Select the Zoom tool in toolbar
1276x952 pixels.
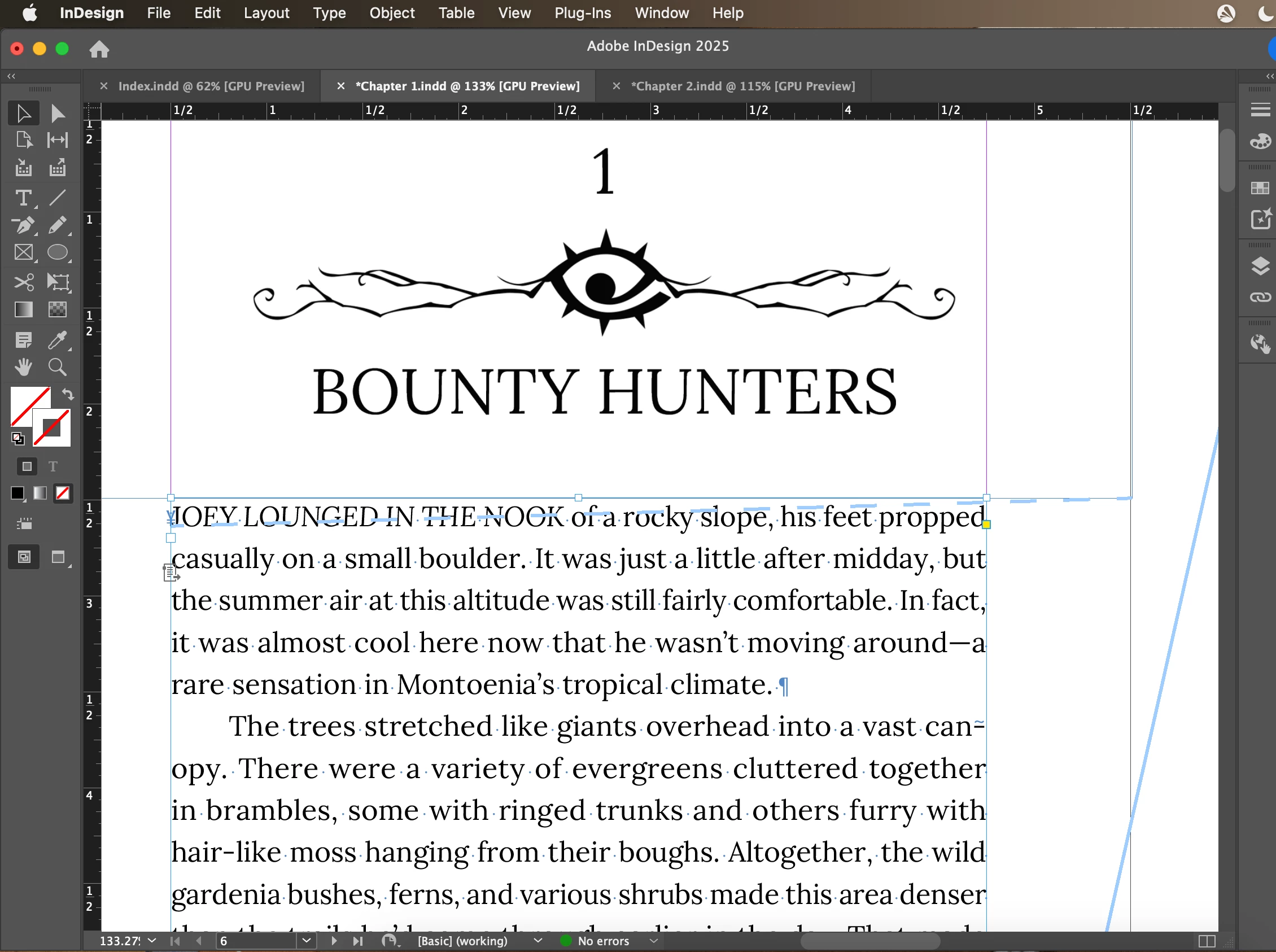click(57, 367)
